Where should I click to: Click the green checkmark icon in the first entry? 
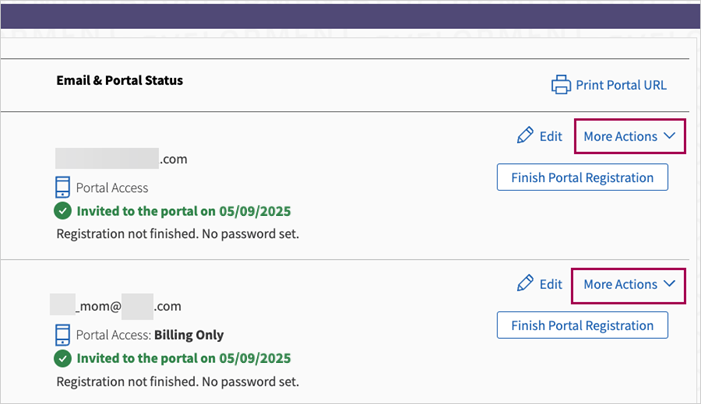[63, 211]
